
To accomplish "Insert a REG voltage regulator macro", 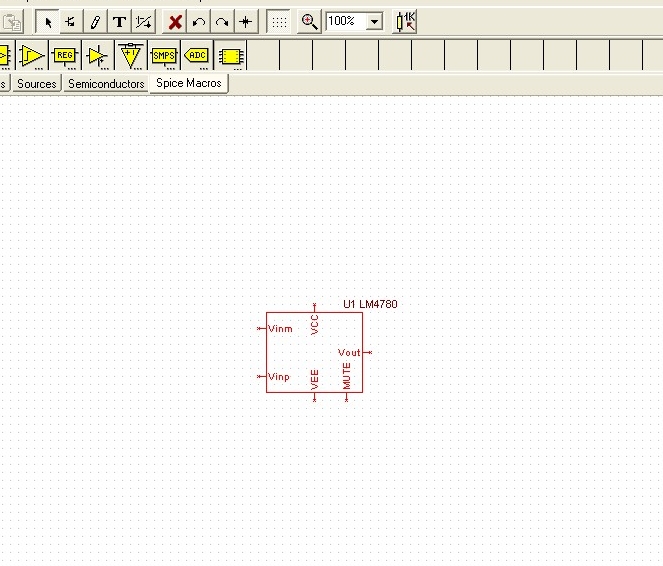I will (65, 56).
